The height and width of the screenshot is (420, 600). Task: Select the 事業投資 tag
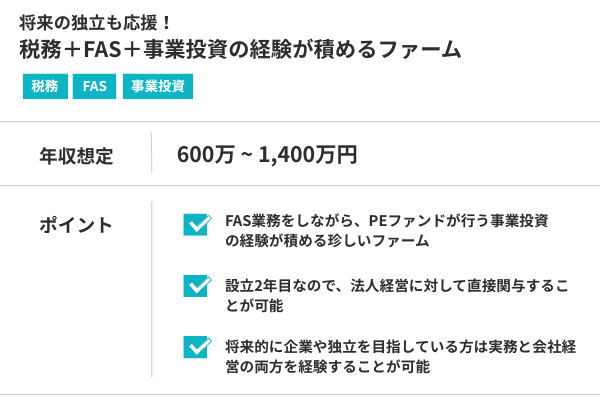157,86
